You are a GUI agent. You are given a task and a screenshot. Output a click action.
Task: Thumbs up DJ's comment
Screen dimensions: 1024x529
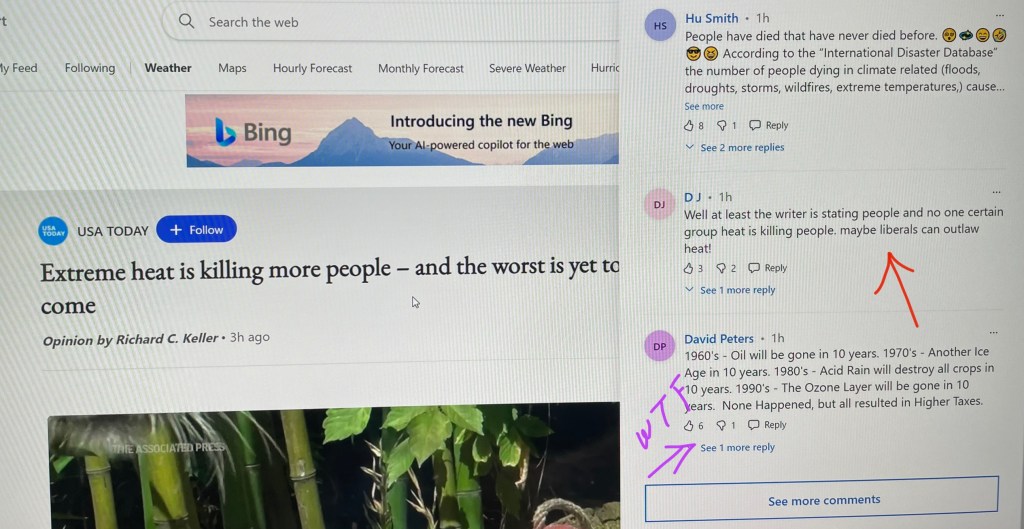point(688,268)
